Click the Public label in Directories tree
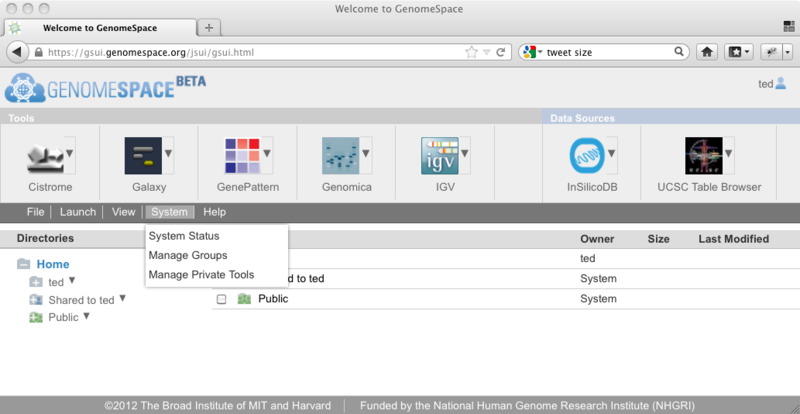 (63, 318)
